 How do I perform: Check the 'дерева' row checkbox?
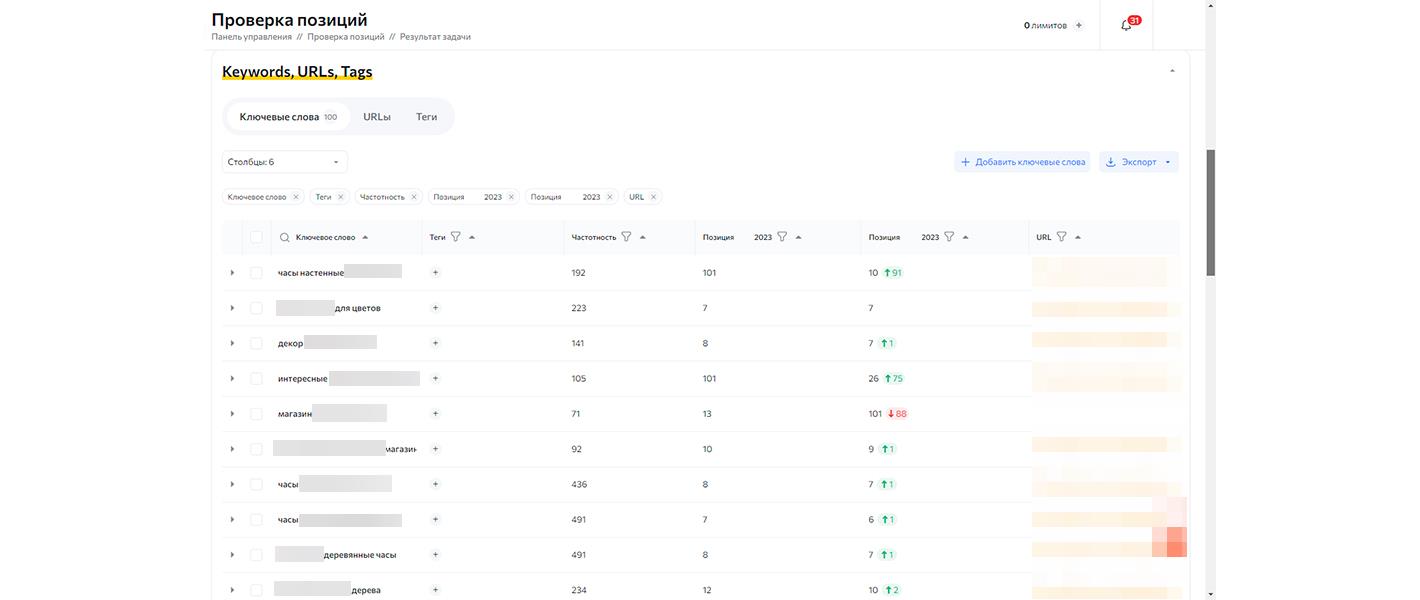tap(256, 590)
